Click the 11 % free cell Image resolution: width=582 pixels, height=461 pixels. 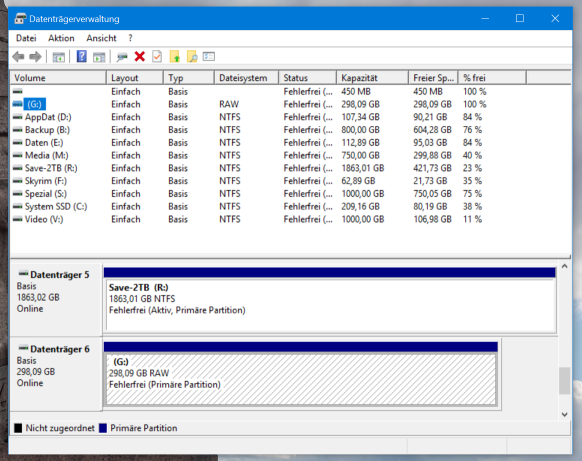click(x=472, y=219)
